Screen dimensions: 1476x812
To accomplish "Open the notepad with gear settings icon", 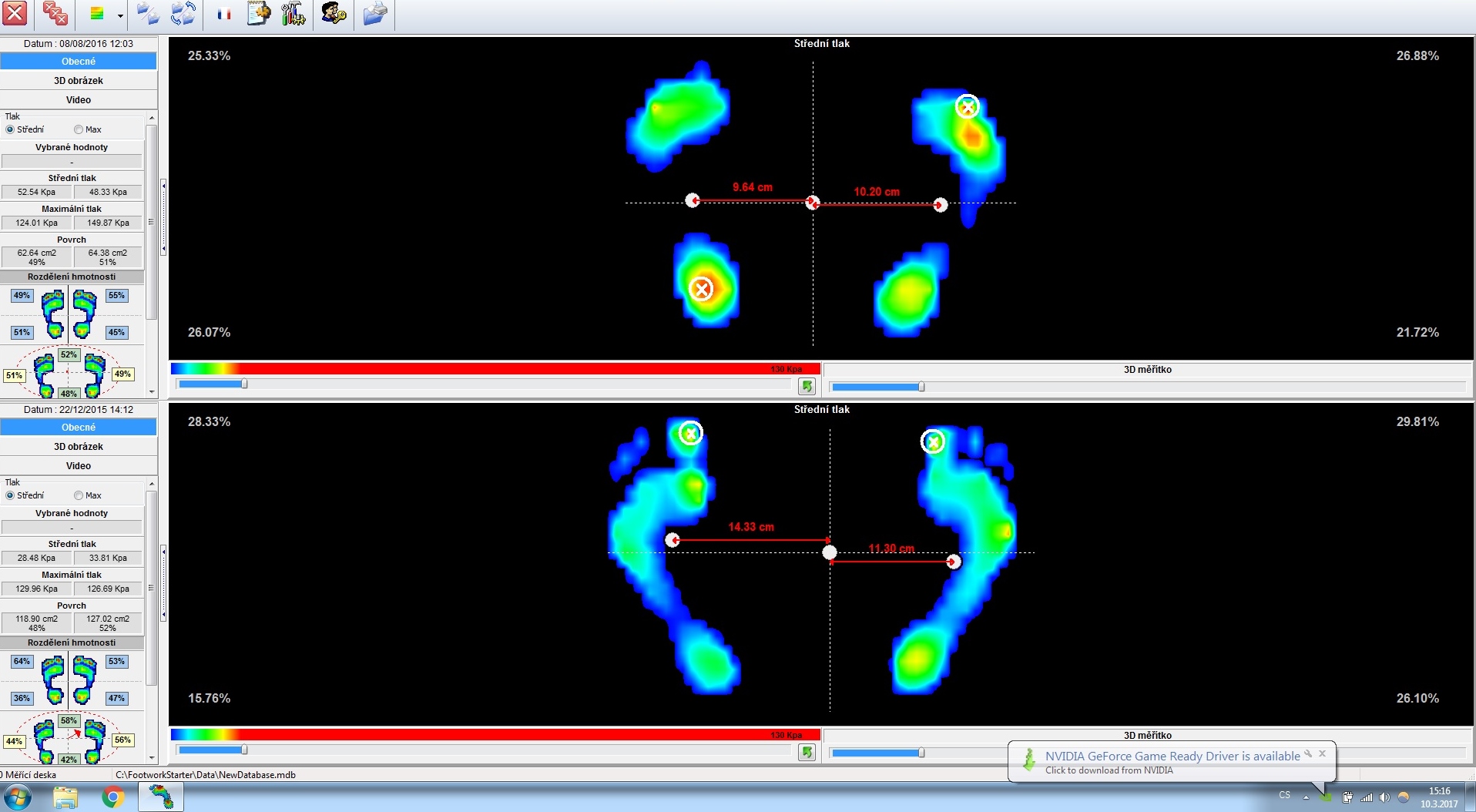I will click(259, 13).
